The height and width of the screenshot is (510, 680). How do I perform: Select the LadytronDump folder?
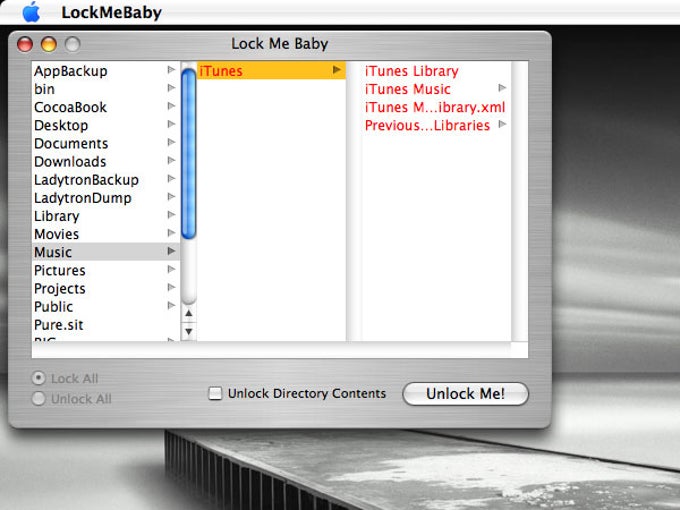pyautogui.click(x=106, y=198)
